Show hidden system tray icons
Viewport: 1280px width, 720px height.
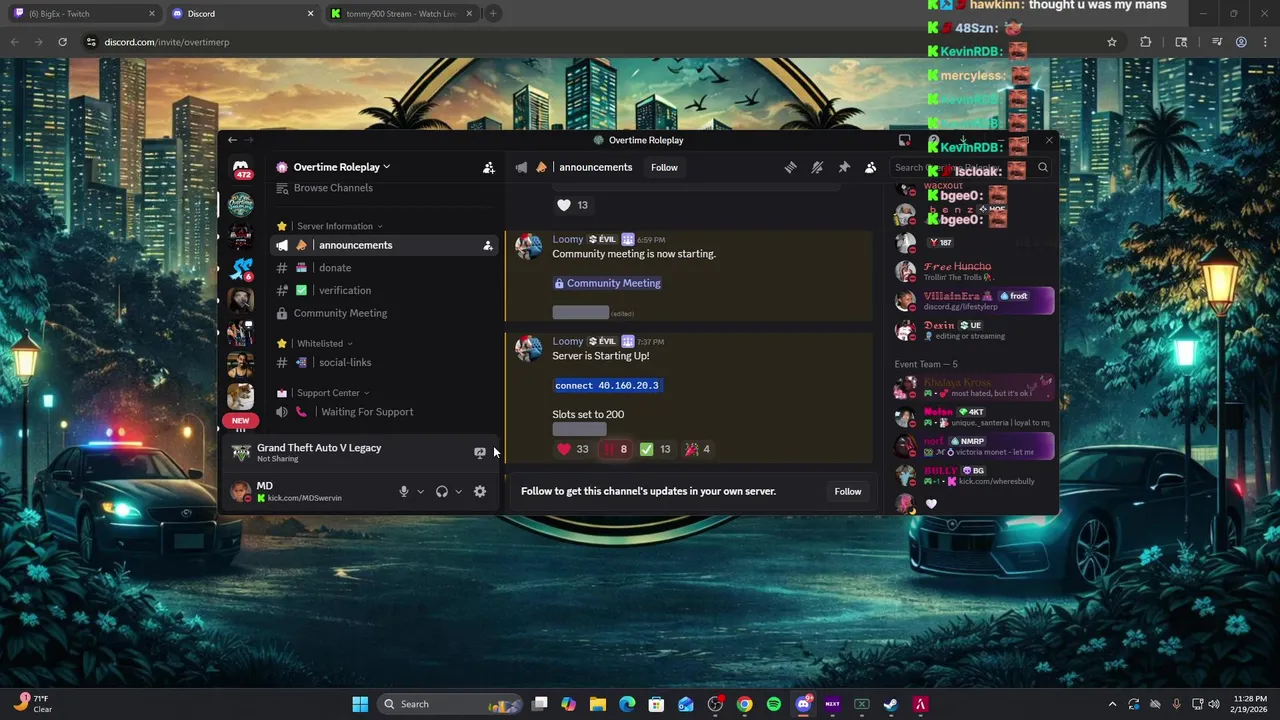(x=1112, y=704)
